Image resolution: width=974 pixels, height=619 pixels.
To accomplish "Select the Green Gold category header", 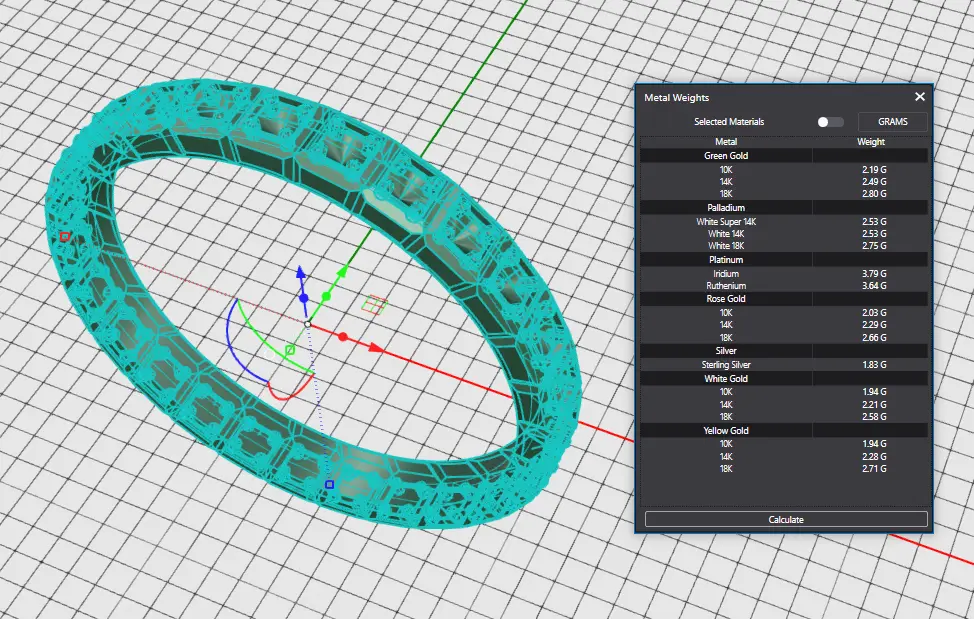I will click(x=726, y=156).
